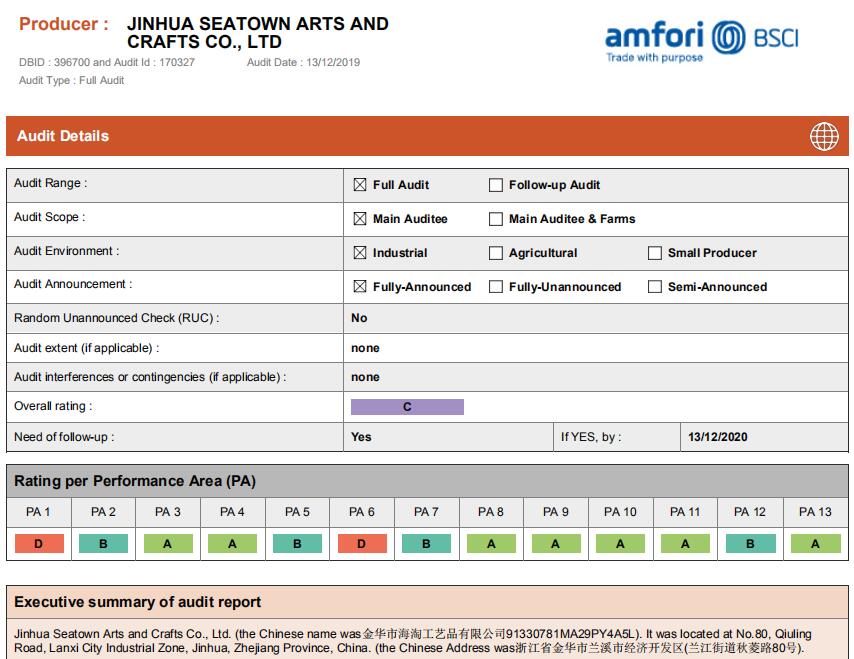Check the Follow-up Audit checkbox
This screenshot has width=854, height=659.
point(496,185)
